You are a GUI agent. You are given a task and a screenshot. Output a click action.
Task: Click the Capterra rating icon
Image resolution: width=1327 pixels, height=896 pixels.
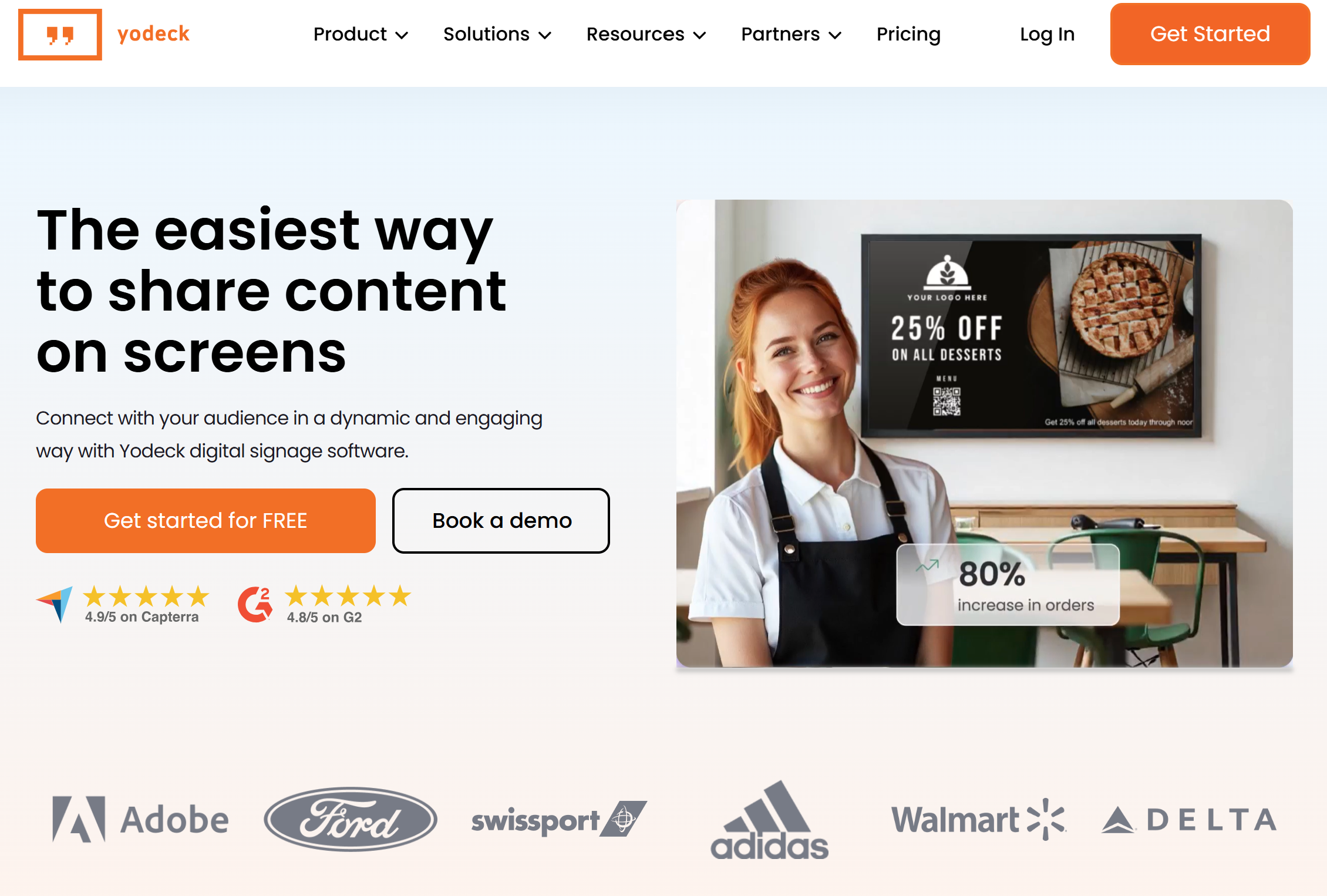click(55, 604)
